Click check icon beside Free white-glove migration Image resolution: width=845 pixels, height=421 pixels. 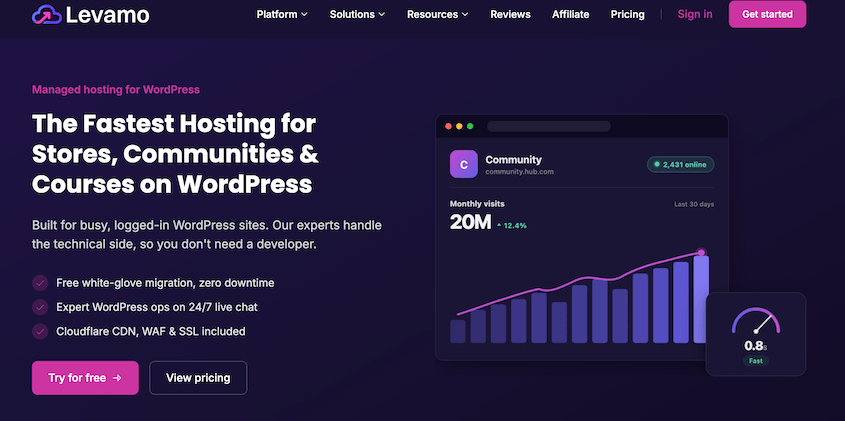[40, 283]
